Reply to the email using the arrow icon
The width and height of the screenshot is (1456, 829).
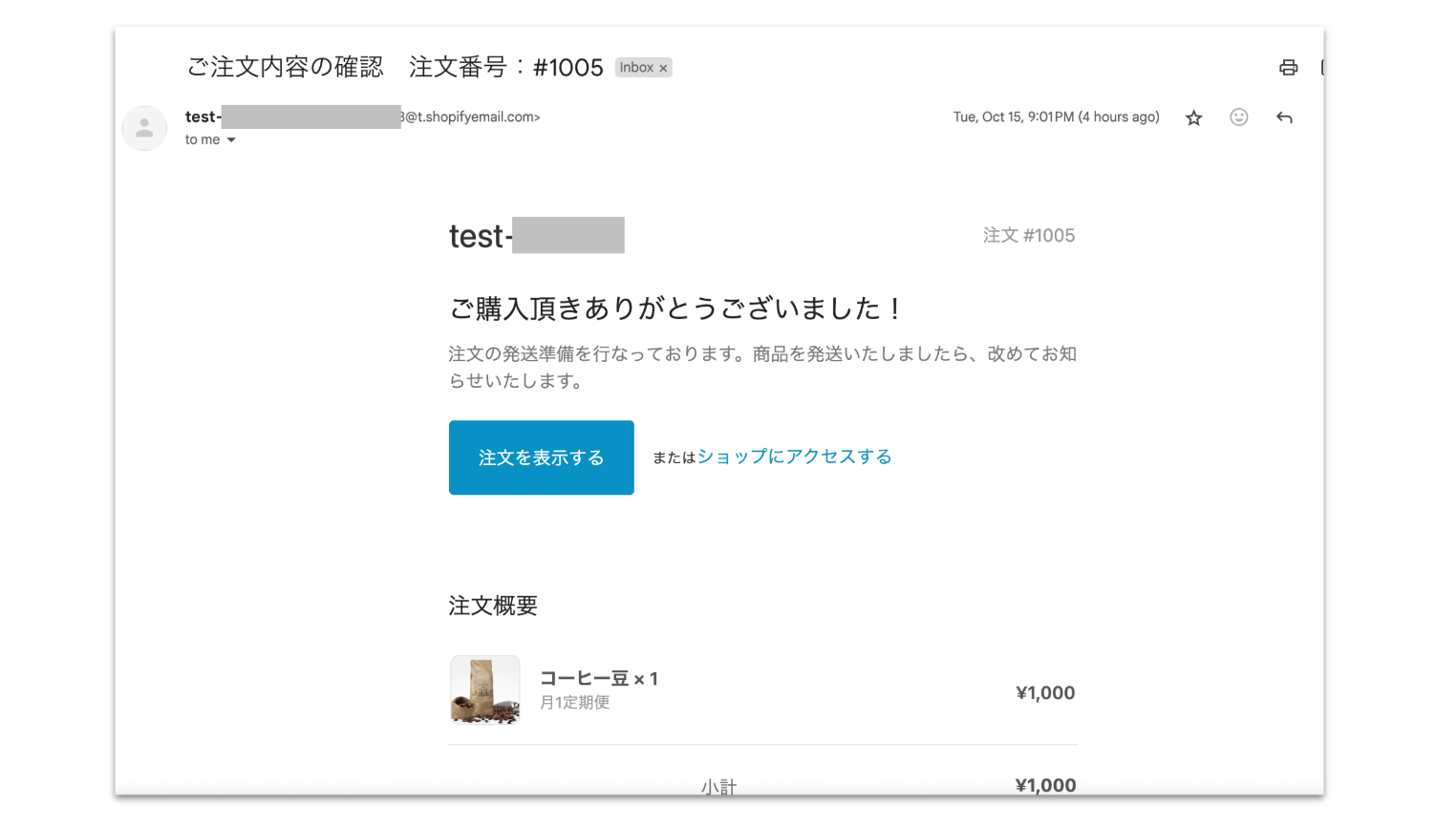1284,117
